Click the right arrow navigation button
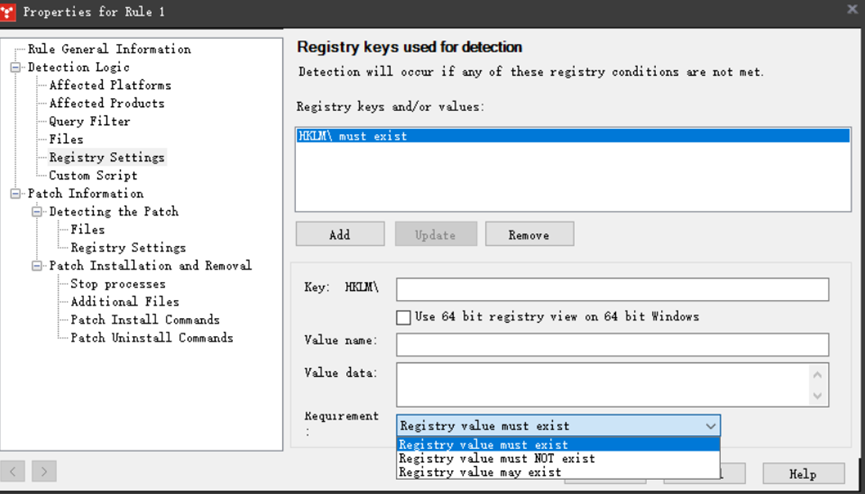 point(44,471)
